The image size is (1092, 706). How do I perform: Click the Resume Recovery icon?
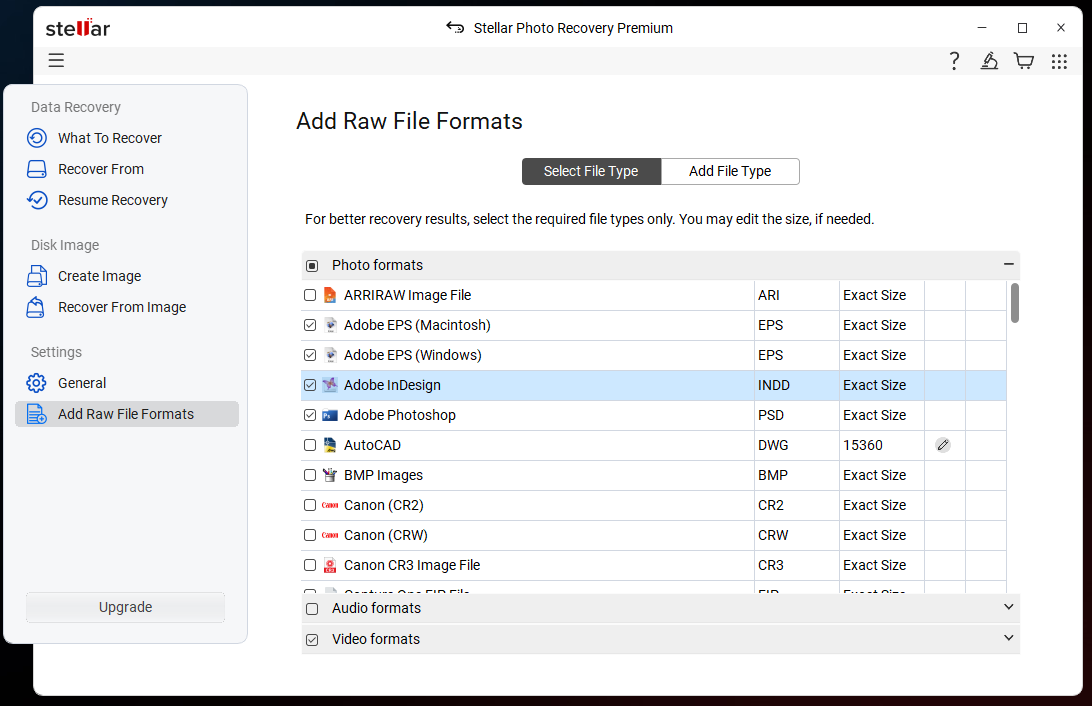(x=37, y=201)
